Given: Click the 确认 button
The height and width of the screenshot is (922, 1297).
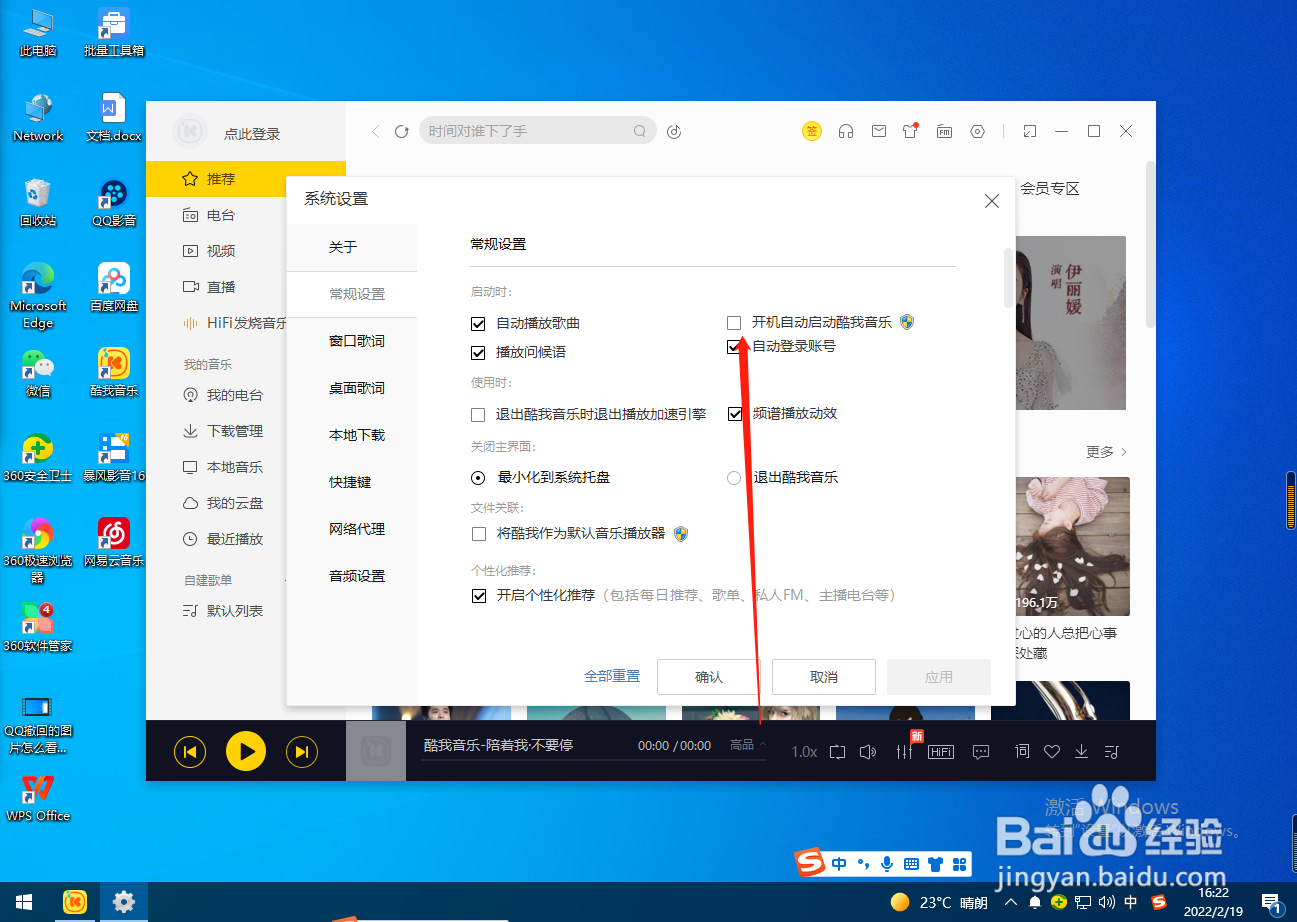Looking at the screenshot, I should [x=709, y=677].
